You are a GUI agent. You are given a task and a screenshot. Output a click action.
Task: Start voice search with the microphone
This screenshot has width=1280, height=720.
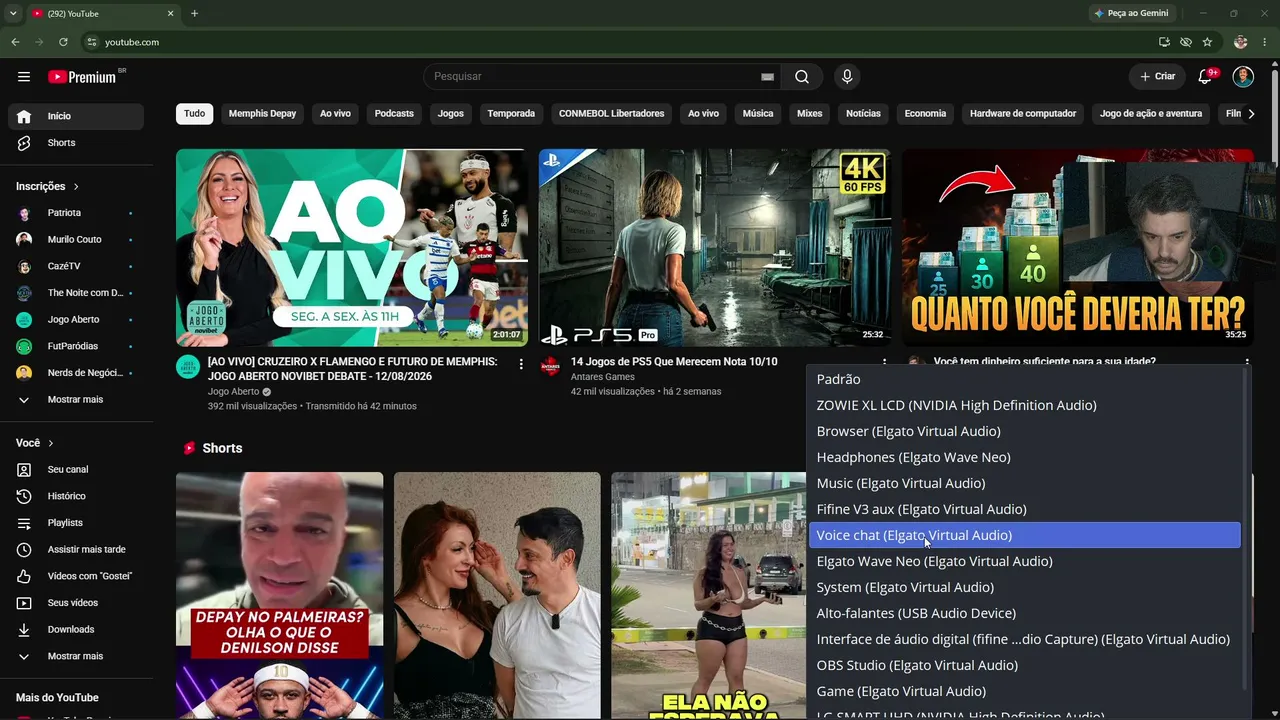click(x=847, y=77)
